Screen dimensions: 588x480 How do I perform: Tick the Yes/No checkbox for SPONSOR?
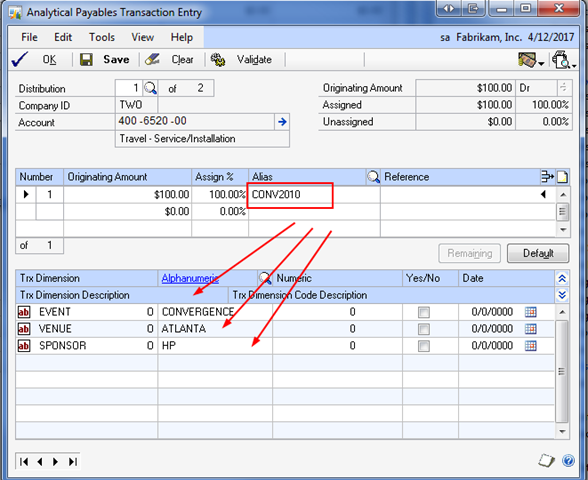pyautogui.click(x=424, y=346)
